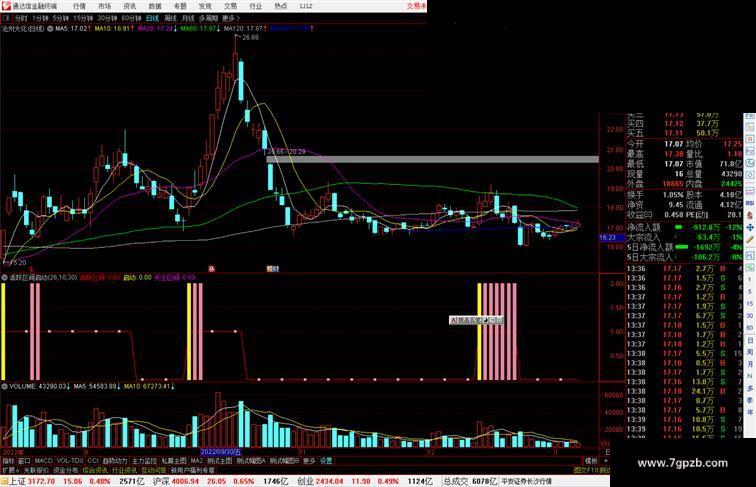The height and width of the screenshot is (487, 756).
Task: Select the MACD indicator tab
Action: pyautogui.click(x=43, y=461)
